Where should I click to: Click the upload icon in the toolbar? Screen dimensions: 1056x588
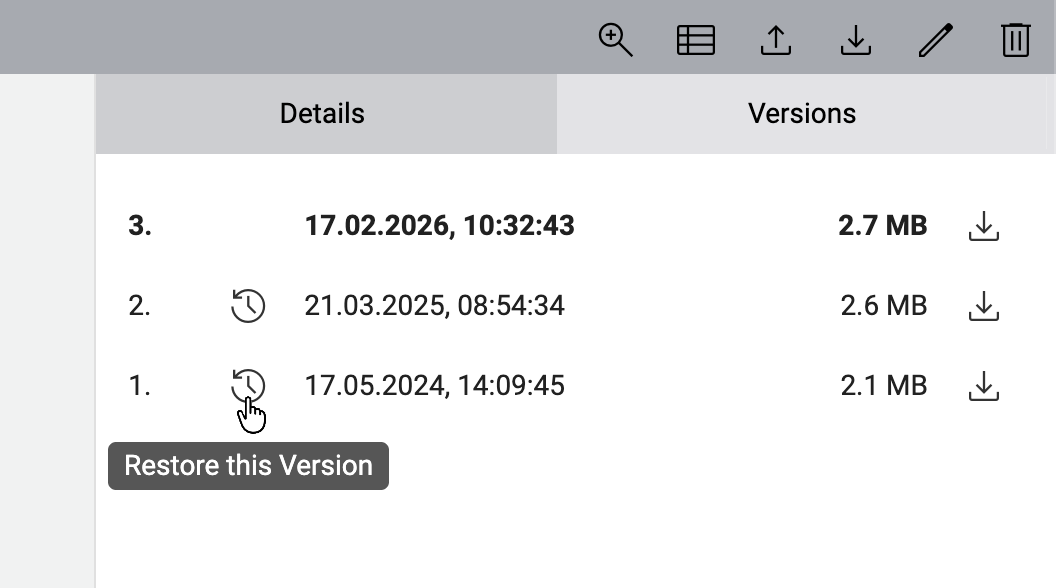coord(776,40)
